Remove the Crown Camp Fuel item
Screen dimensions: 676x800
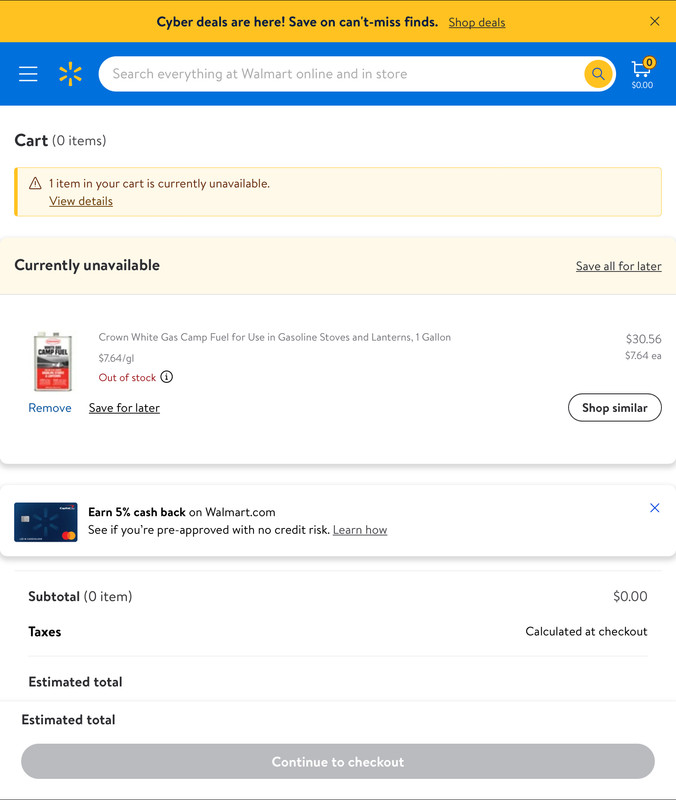pos(50,408)
